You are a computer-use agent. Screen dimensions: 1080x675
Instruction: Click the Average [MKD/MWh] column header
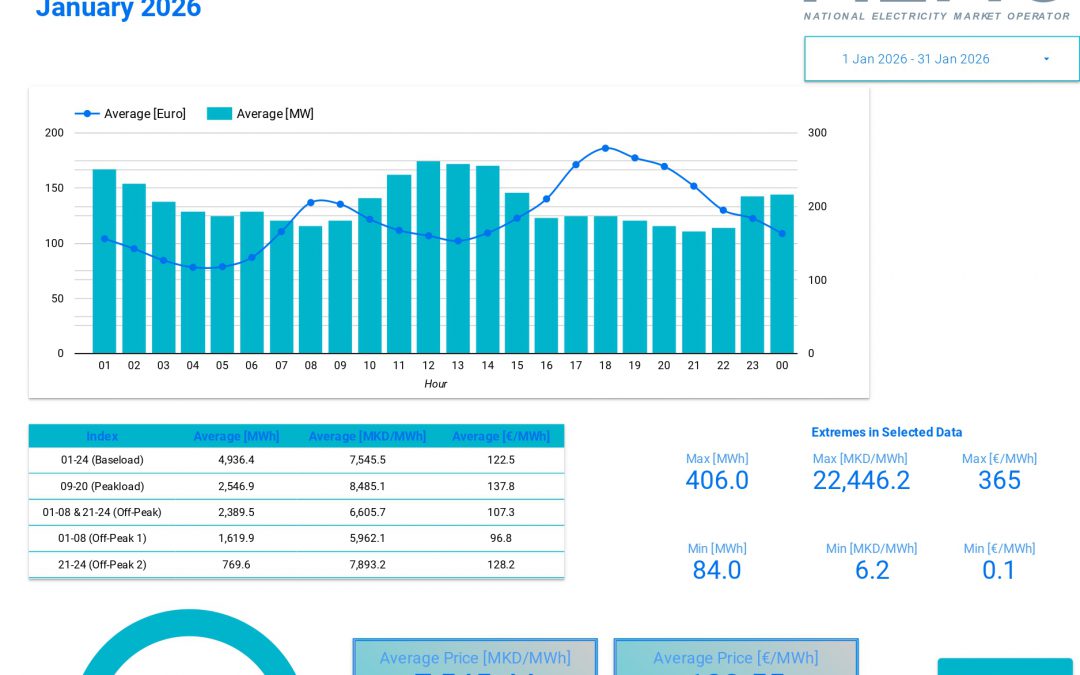click(367, 436)
